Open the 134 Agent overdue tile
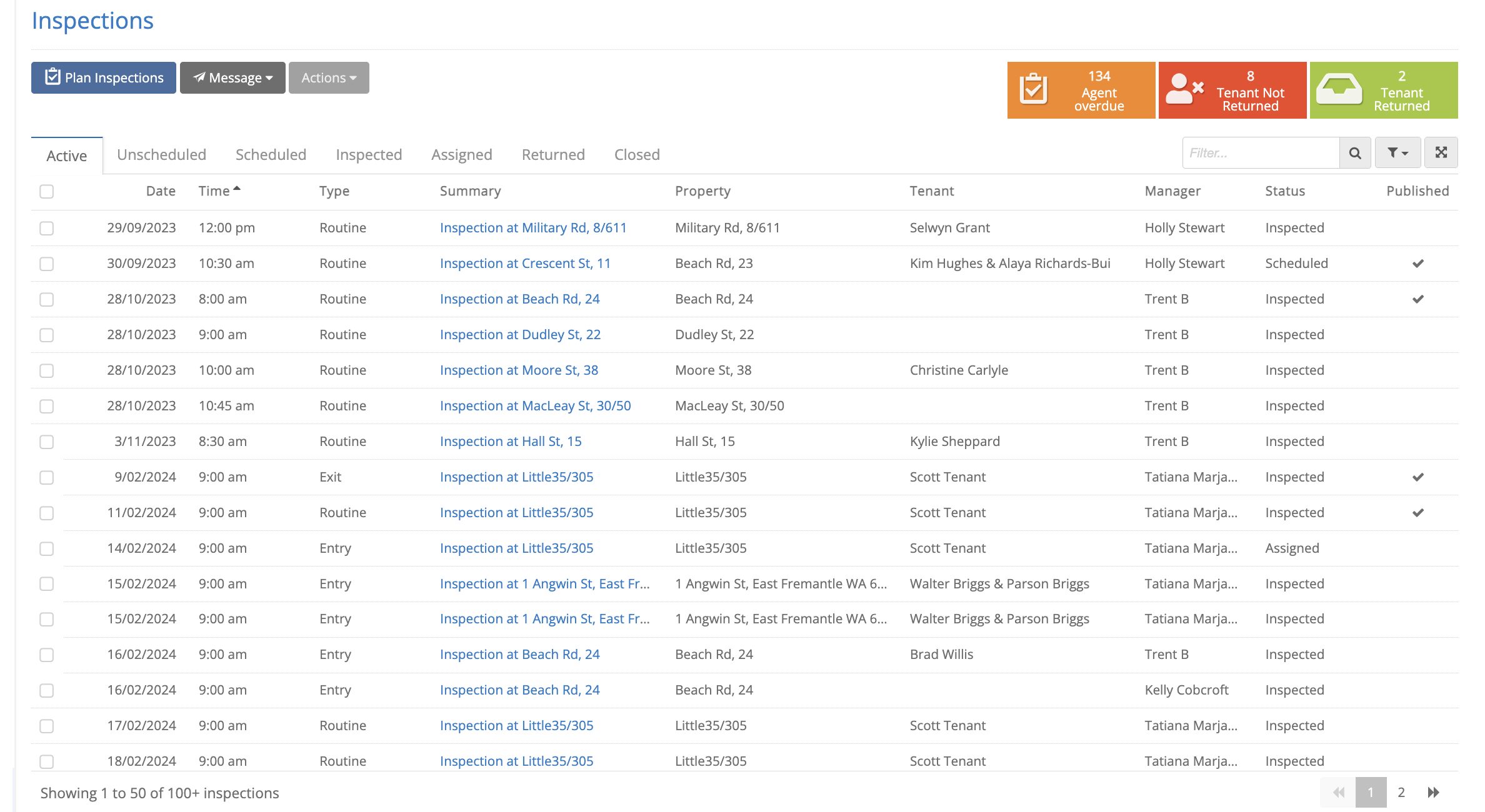 [1081, 90]
